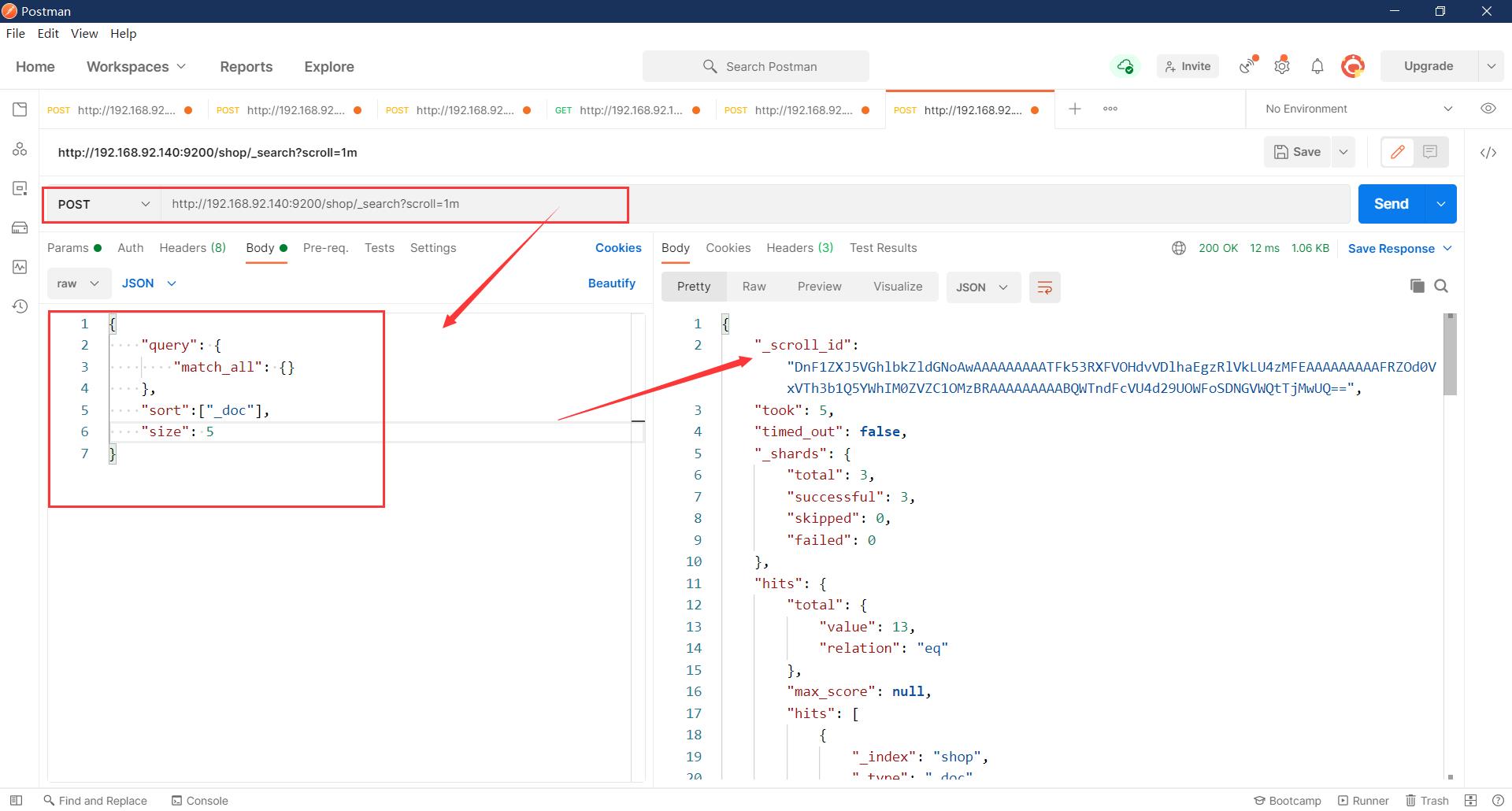Open the request Settings tab
Image resolution: width=1512 pixels, height=811 pixels.
[x=433, y=248]
